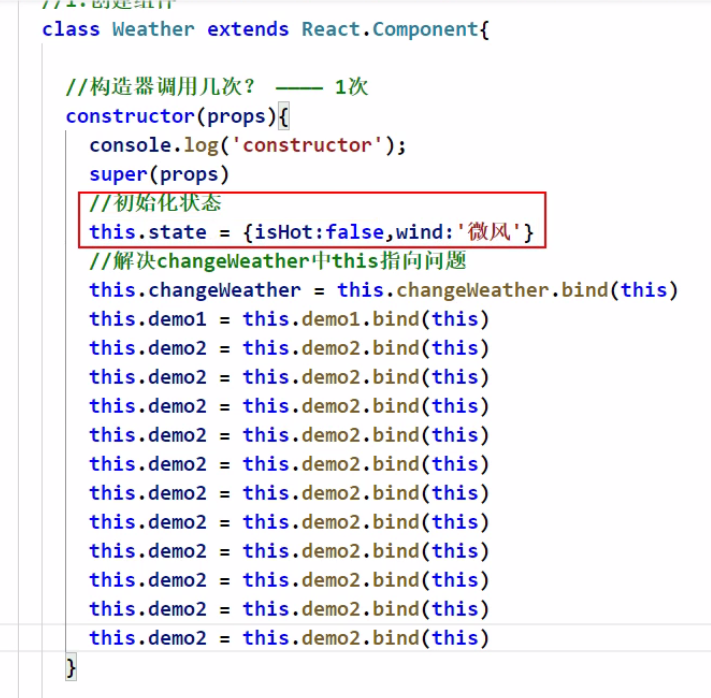This screenshot has height=698, width=711.
Task: Click the 'log' method name
Action: tap(201, 146)
